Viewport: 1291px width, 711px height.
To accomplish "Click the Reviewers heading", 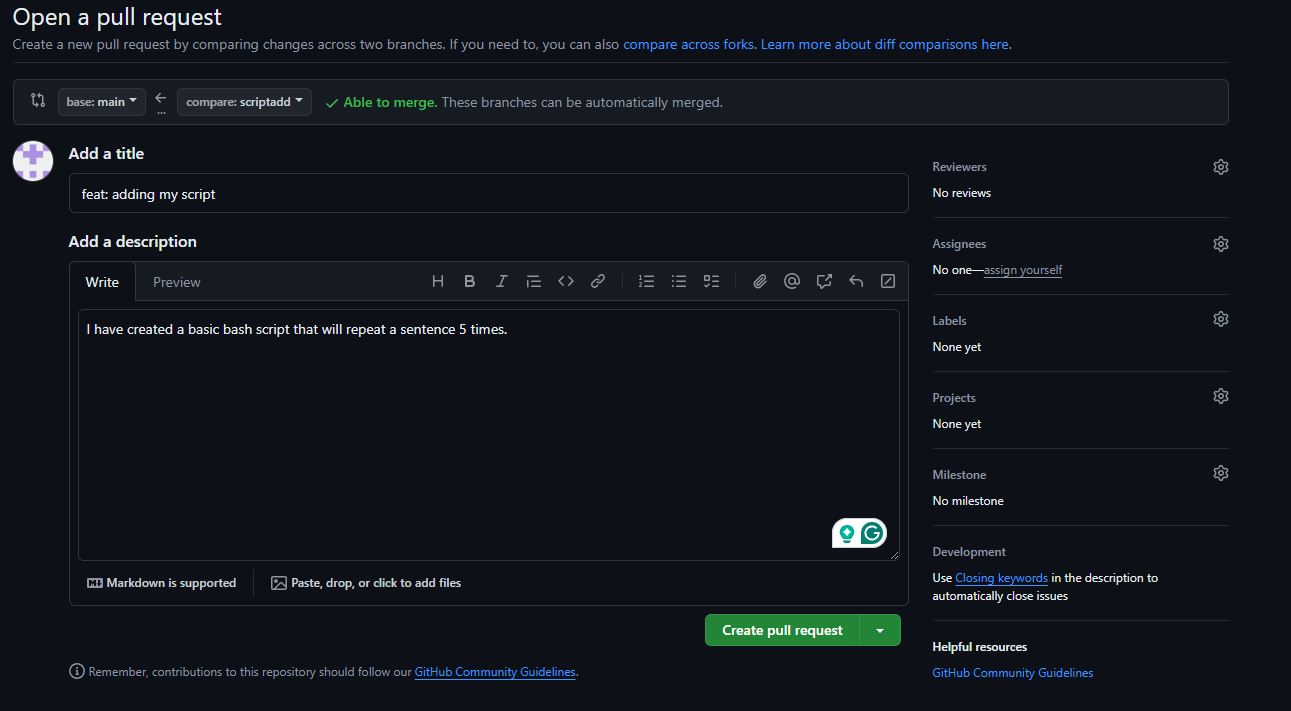I will (x=959, y=167).
